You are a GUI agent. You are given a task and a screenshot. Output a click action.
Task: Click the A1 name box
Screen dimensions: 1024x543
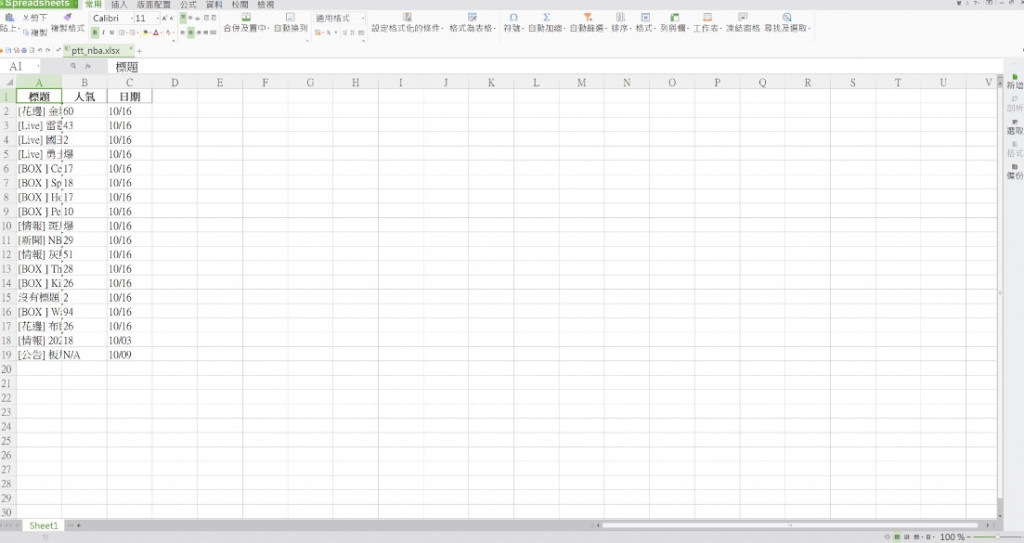coord(20,67)
